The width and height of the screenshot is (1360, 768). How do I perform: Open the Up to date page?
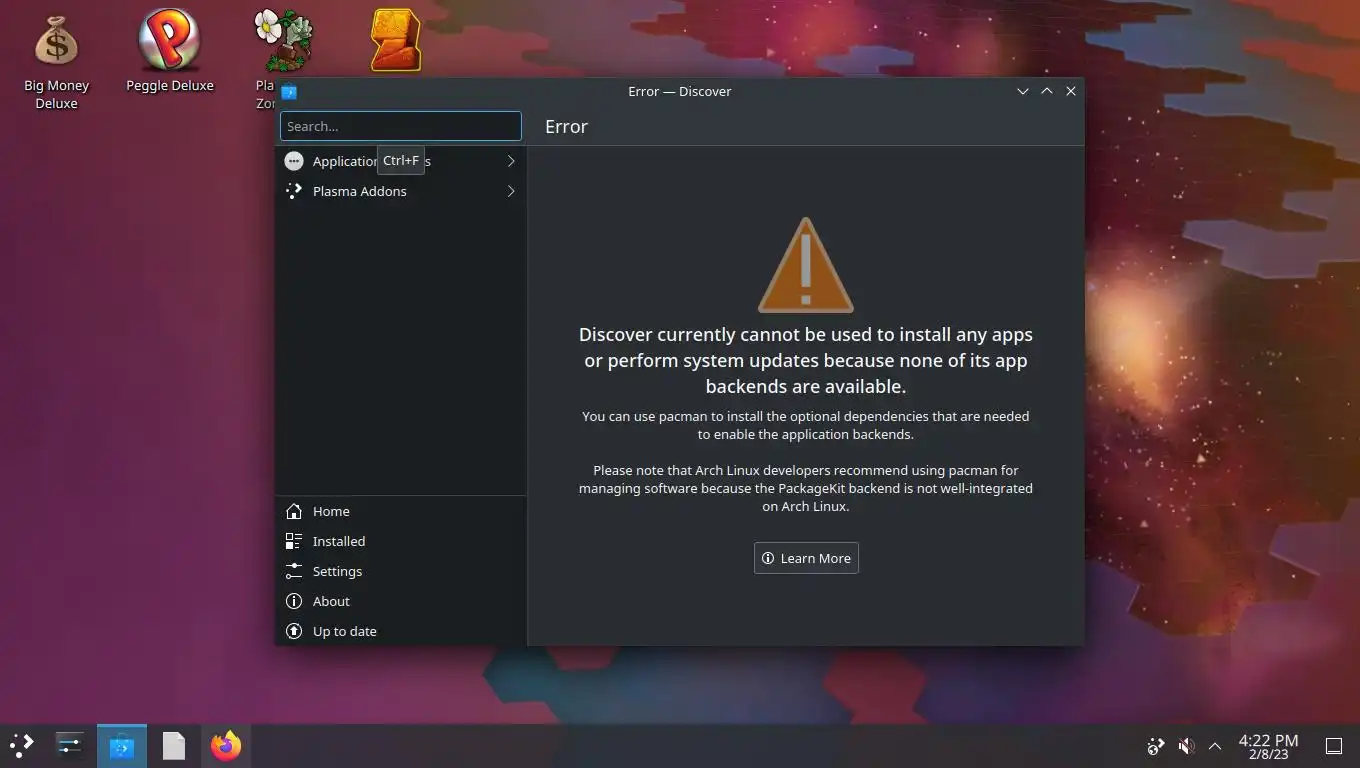pyautogui.click(x=400, y=631)
